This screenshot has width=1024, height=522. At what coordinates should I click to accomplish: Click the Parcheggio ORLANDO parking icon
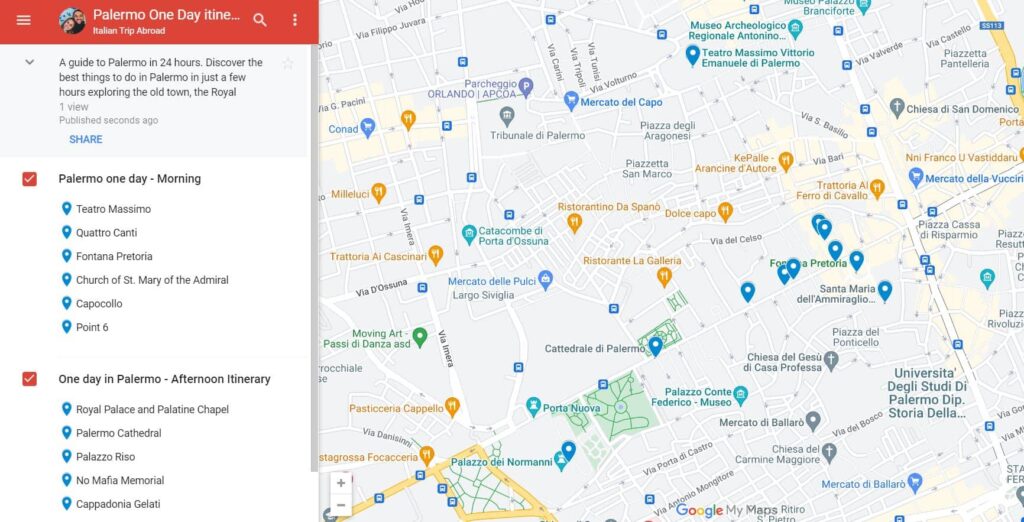526,86
